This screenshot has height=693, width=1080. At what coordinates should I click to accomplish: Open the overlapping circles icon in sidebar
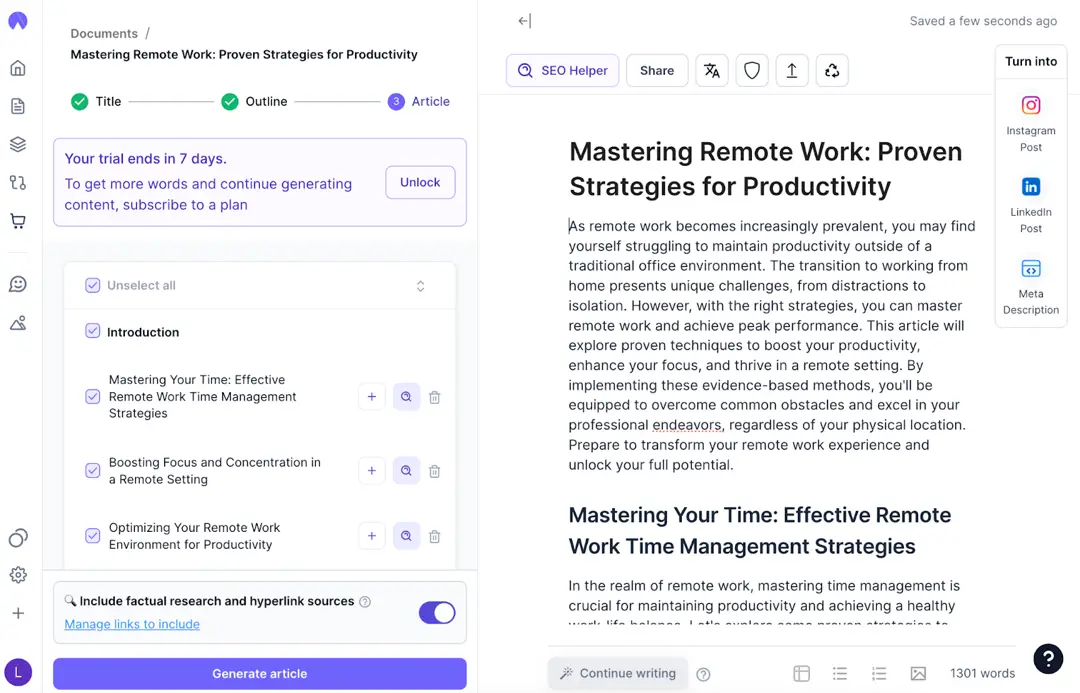[18, 537]
